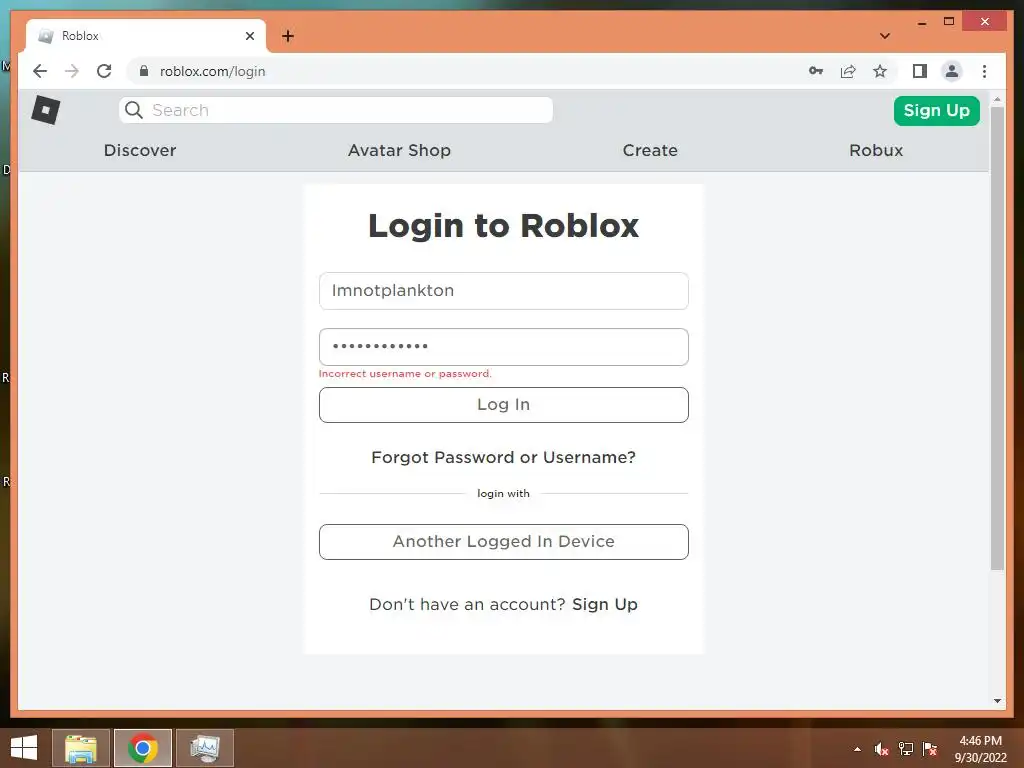Open the monitor app taskbar icon
1024x768 pixels.
tap(205, 748)
